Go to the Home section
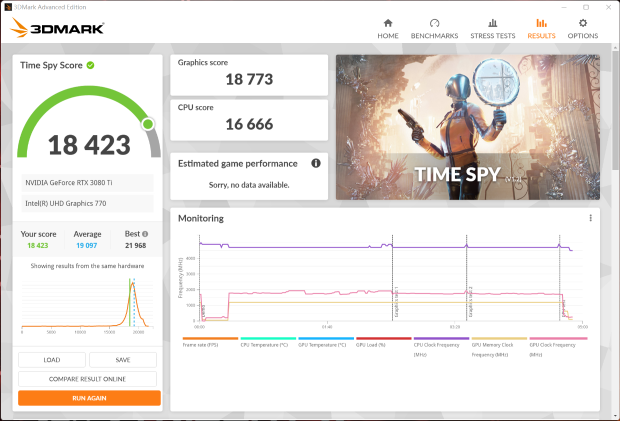Image resolution: width=620 pixels, height=421 pixels. click(x=388, y=29)
